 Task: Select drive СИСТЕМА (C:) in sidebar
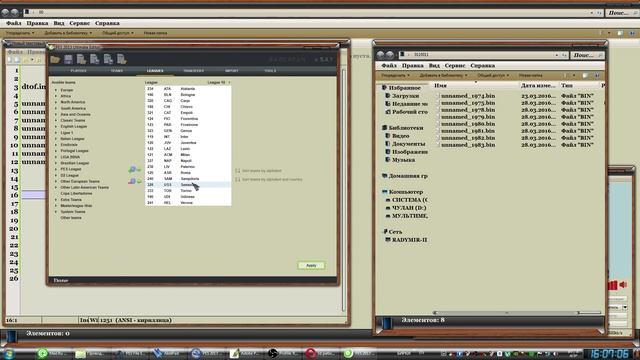tap(406, 200)
